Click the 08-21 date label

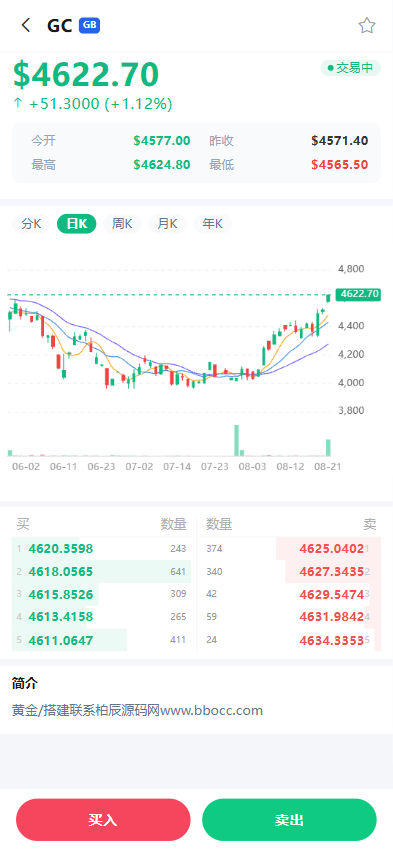click(x=327, y=466)
